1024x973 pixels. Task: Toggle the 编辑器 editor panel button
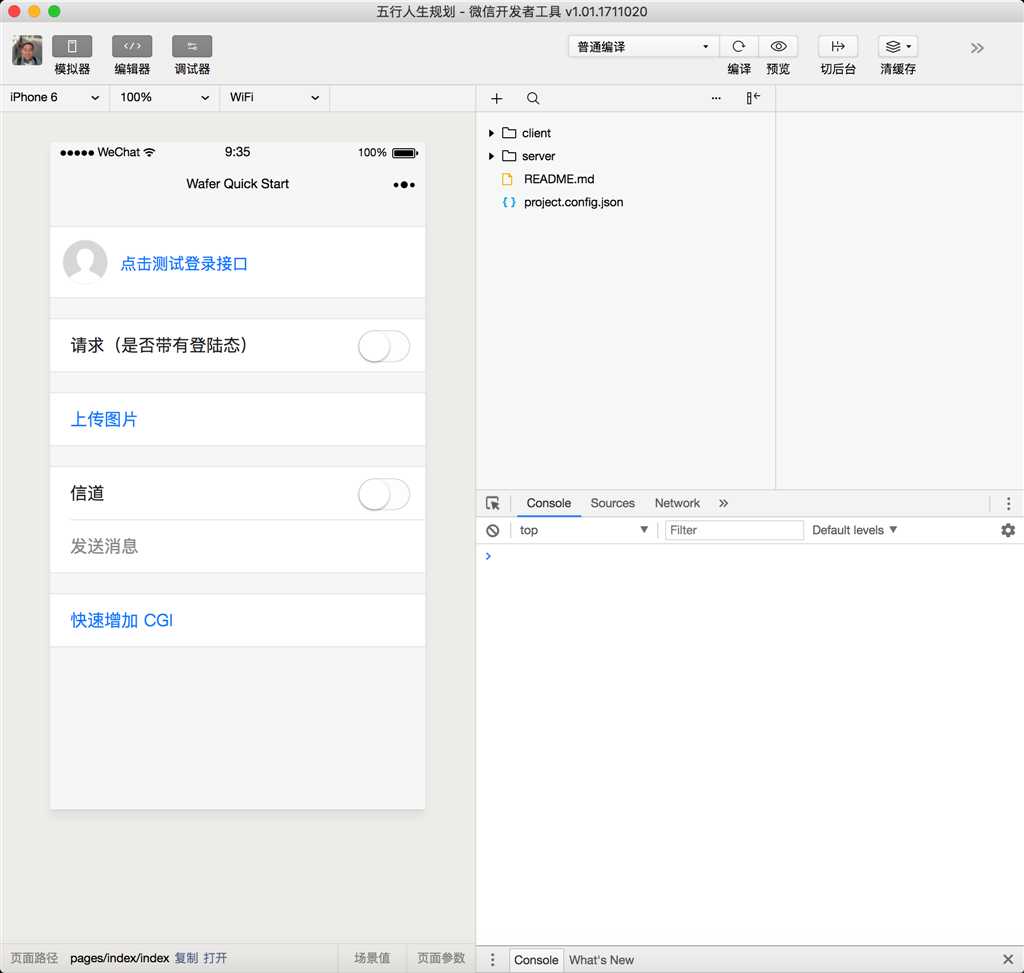pos(132,46)
